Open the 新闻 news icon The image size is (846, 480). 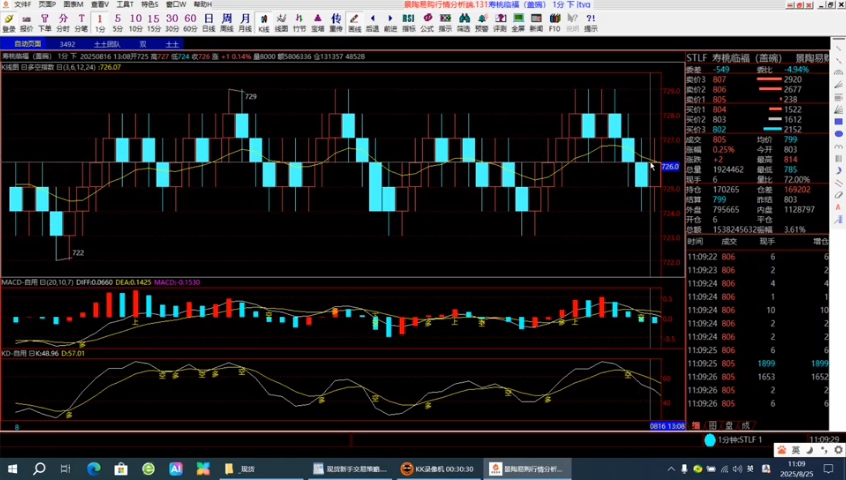coord(536,23)
